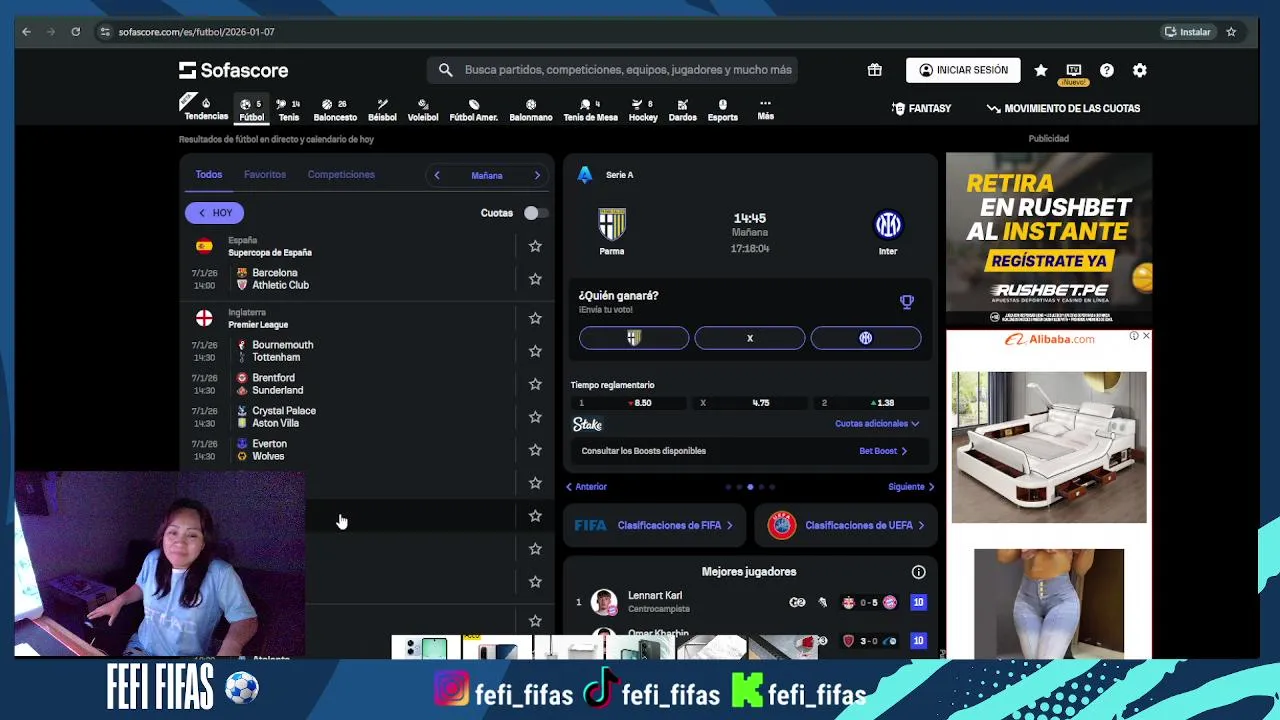Screen dimensions: 1280x720
Task: Switch to the Todos tab
Action: (209, 175)
